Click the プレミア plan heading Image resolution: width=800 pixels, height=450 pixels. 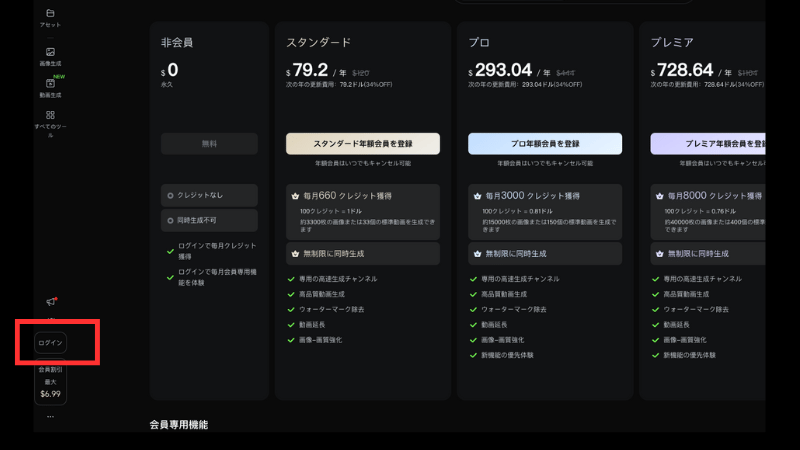672,42
